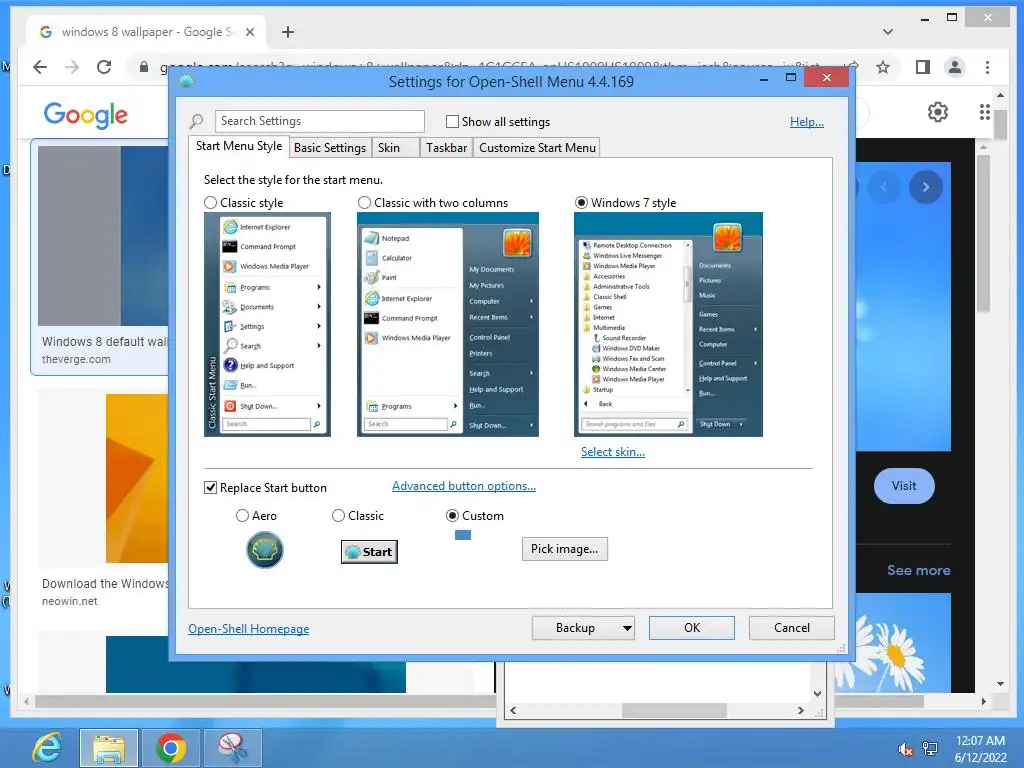
Task: Open the Taskbar tab
Action: [447, 148]
